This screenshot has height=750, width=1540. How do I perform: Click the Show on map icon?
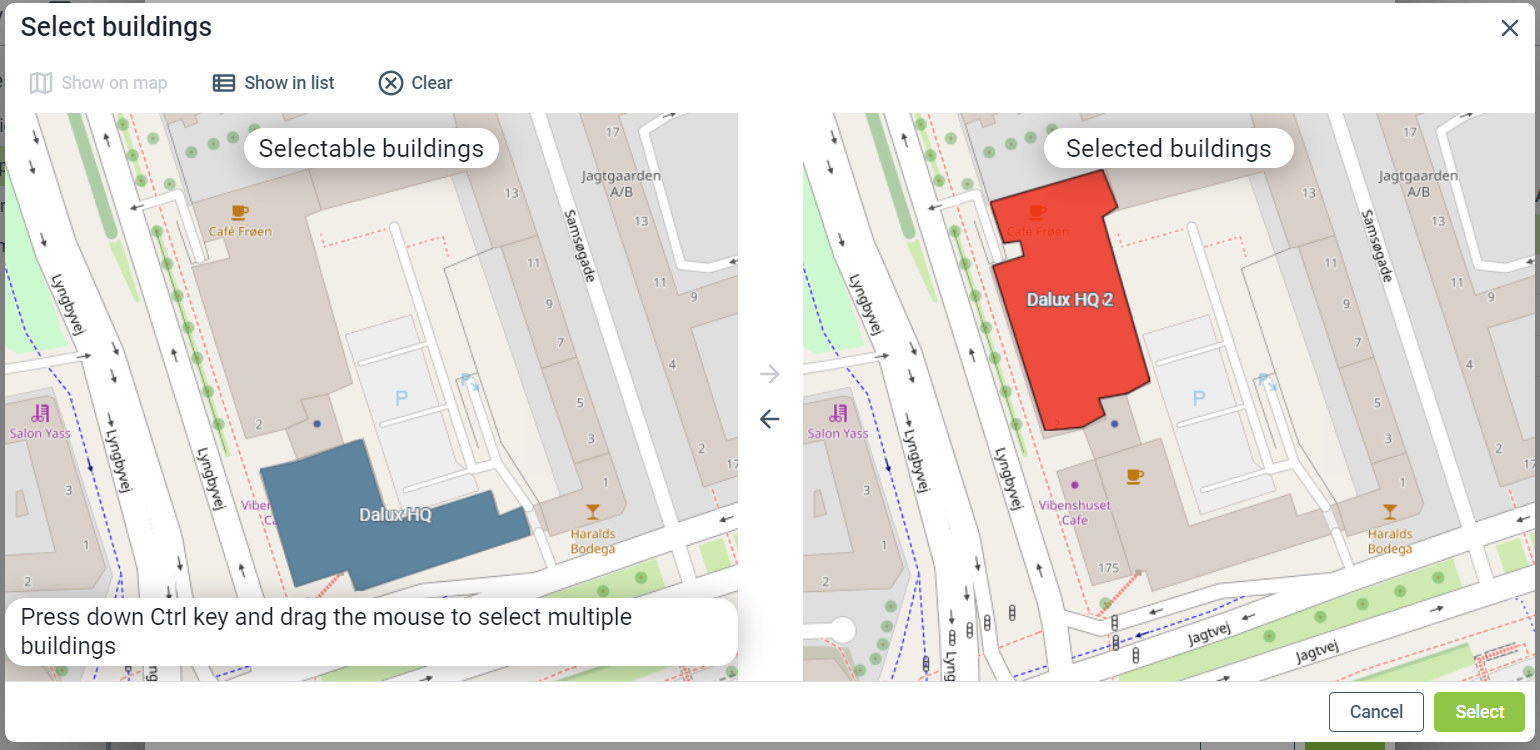(41, 83)
